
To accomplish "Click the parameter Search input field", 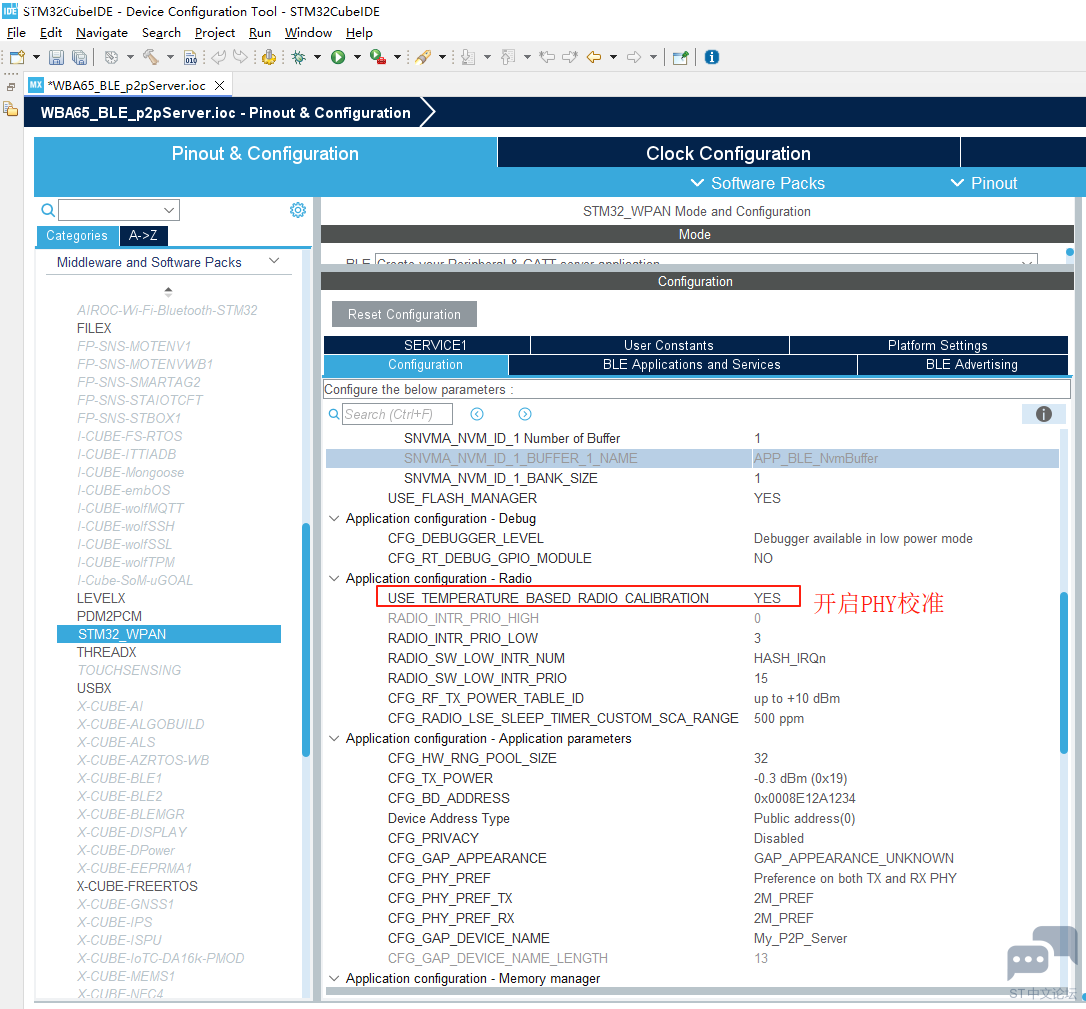I will coord(397,414).
